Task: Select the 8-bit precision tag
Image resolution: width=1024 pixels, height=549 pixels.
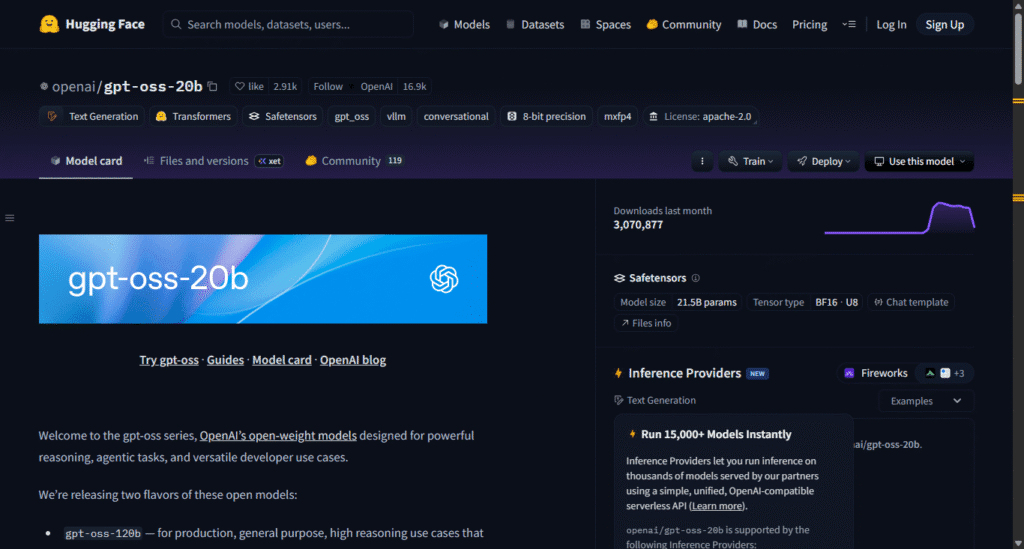Action: click(547, 116)
